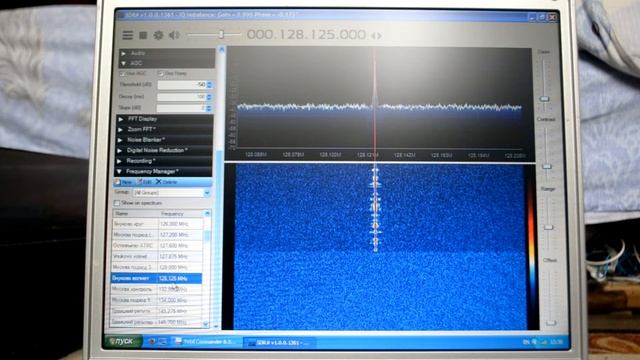
Task: Click the taskbar clock
Action: pos(557,342)
